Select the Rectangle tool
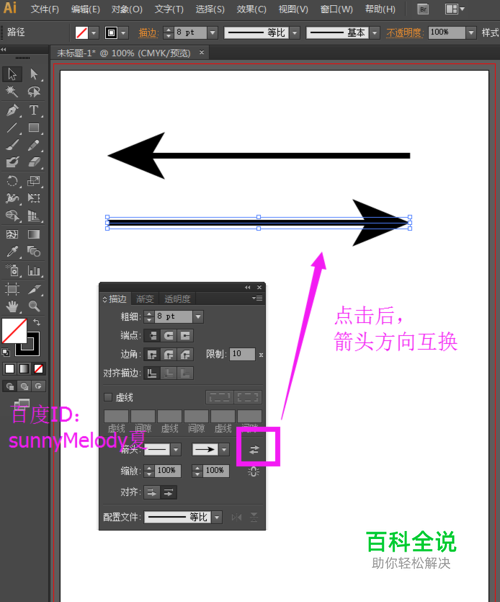The width and height of the screenshot is (500, 602). pos(34,127)
